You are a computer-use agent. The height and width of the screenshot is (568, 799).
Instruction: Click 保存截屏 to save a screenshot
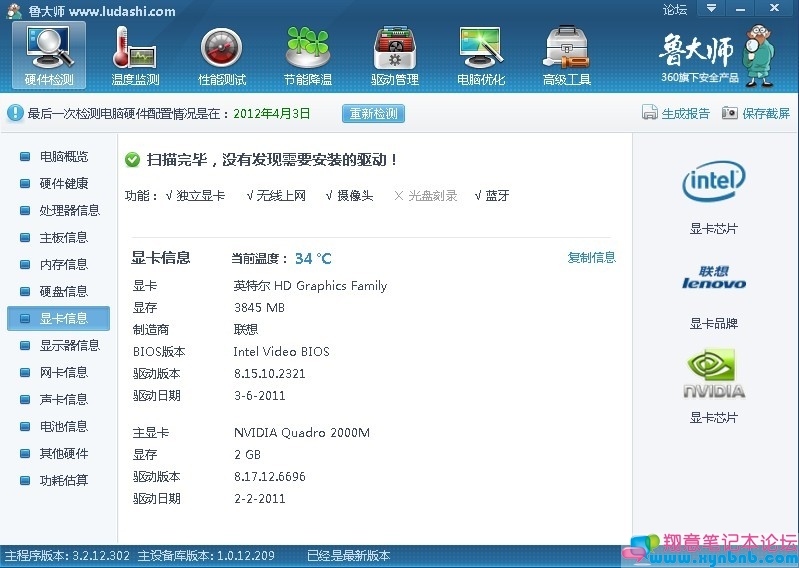tap(756, 113)
